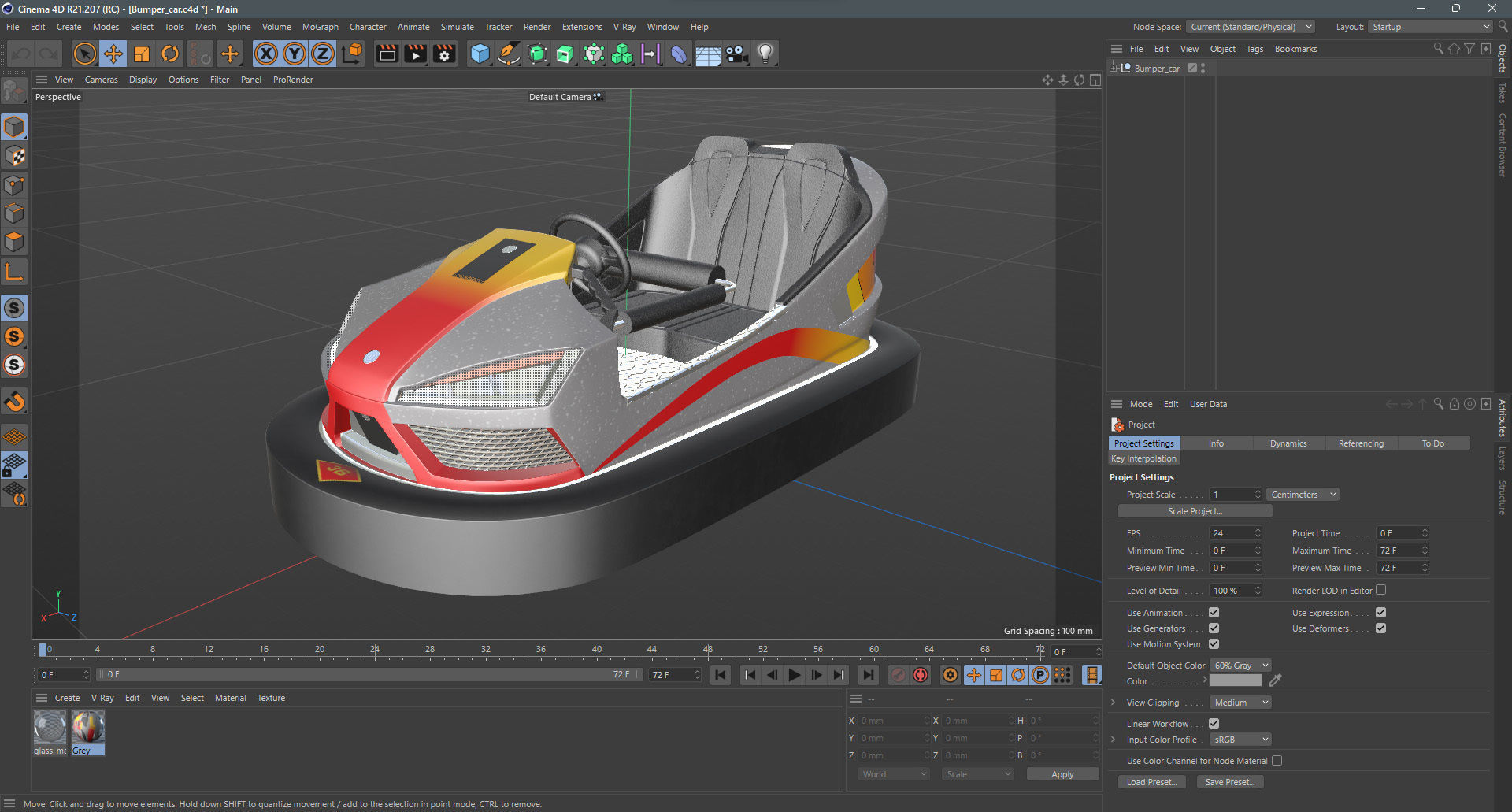Click the FPS value field
This screenshot has height=812, width=1512.
point(1232,533)
